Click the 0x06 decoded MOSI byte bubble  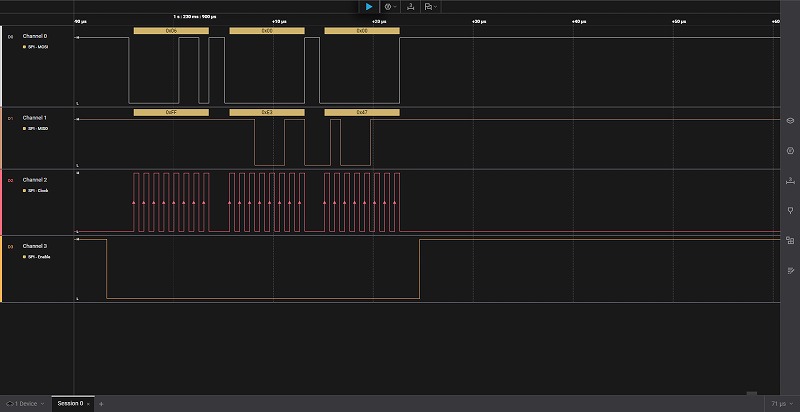(x=171, y=31)
